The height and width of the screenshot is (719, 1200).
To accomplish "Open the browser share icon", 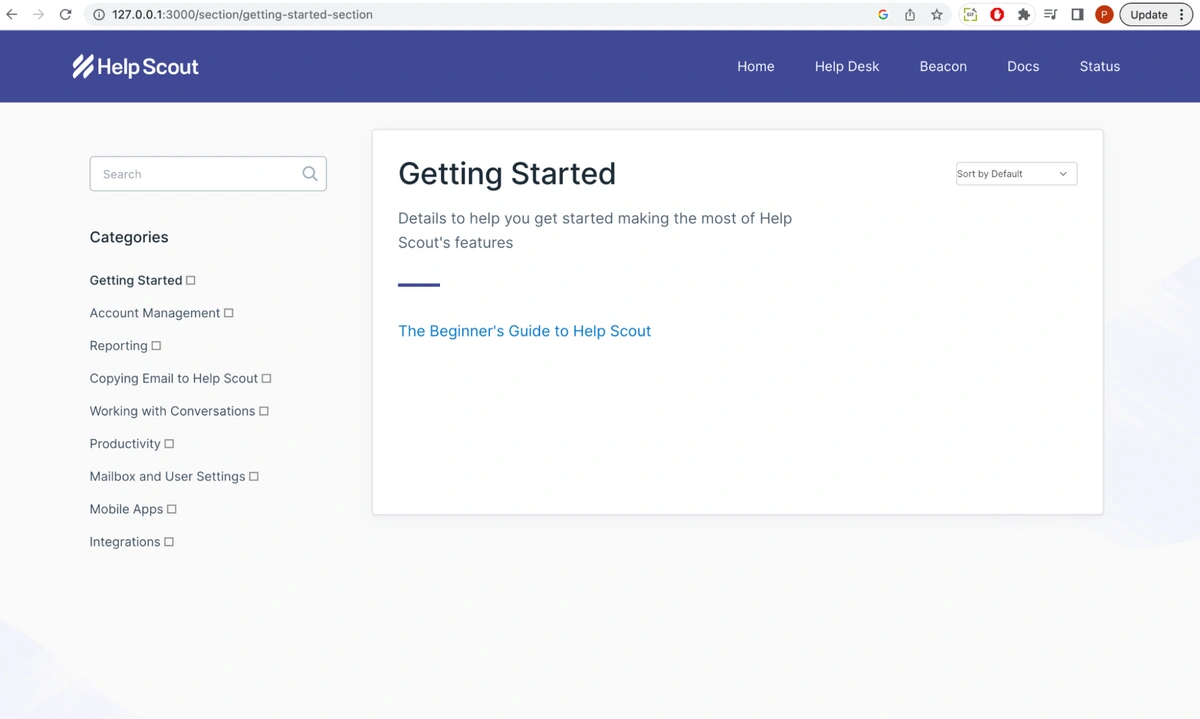I will tap(910, 15).
